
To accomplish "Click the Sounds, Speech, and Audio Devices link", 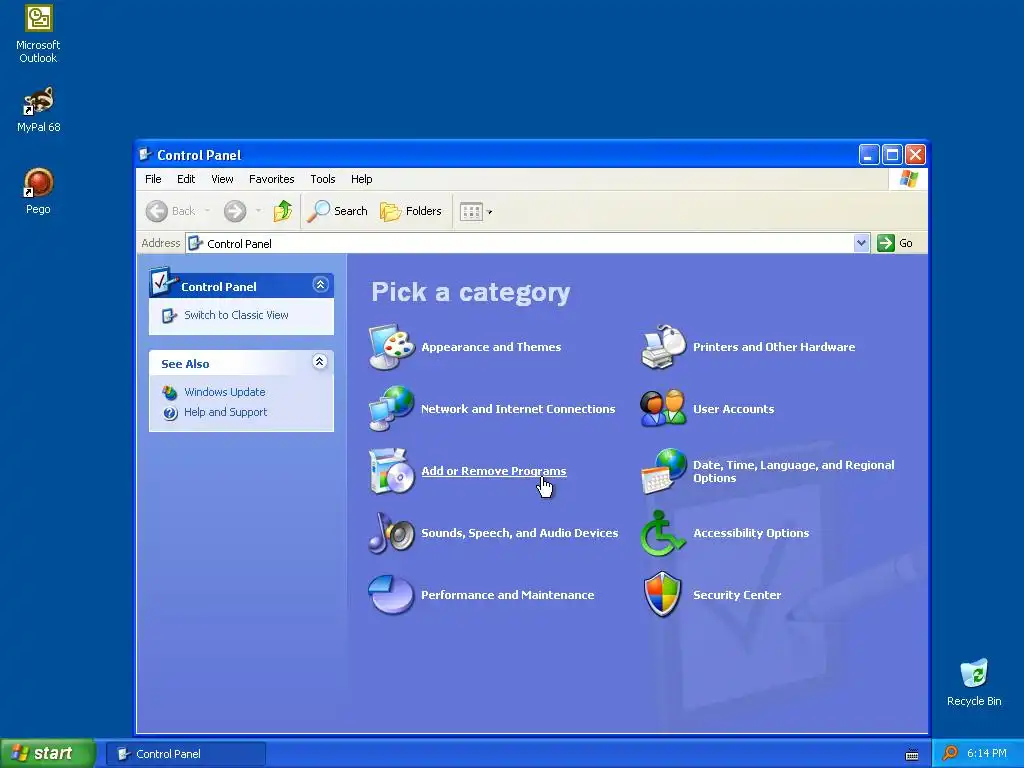I will [x=519, y=533].
